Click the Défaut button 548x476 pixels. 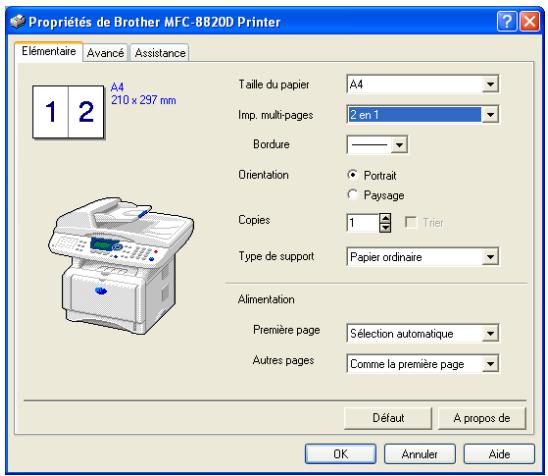[x=388, y=418]
